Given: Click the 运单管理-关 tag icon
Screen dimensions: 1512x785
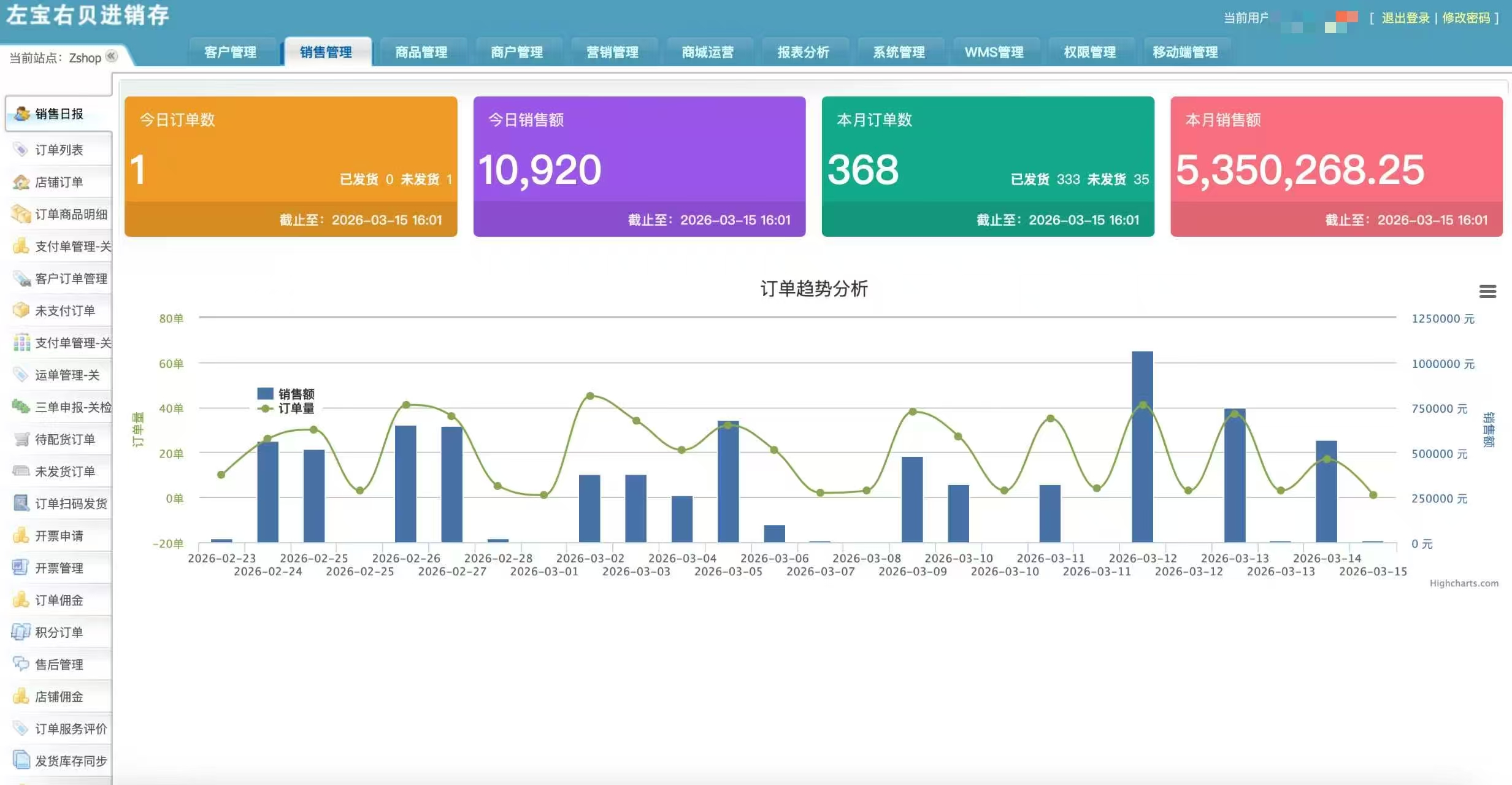Looking at the screenshot, I should click(21, 375).
